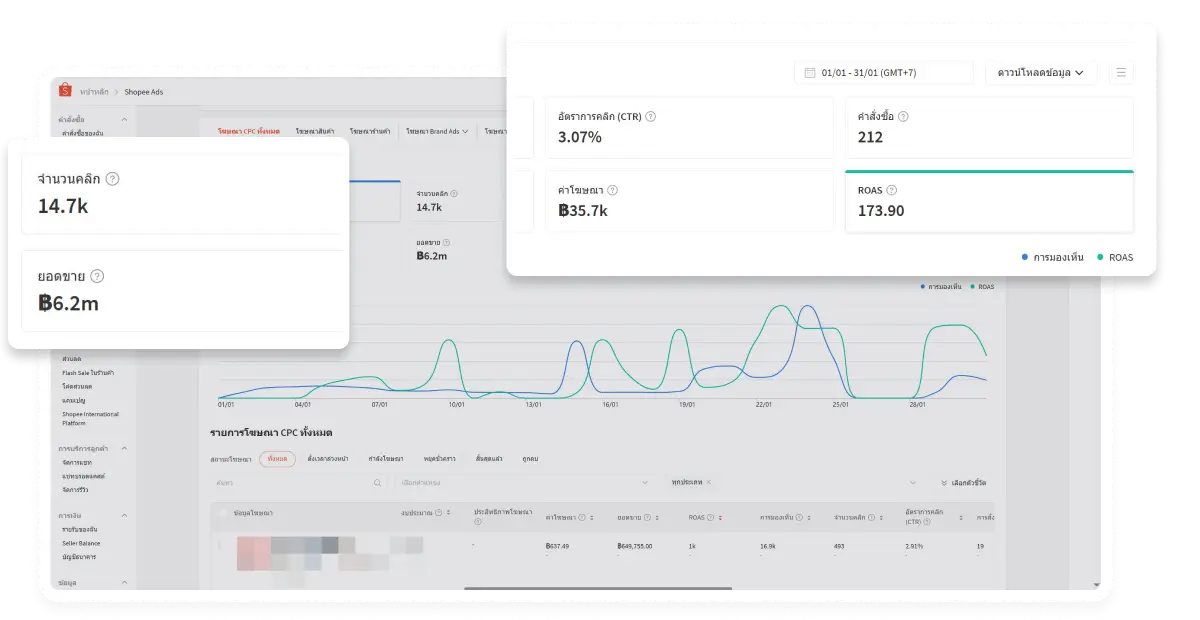Open the ดาวน์โหลดข้อมูล download dropdown
The image size is (1200, 620).
[1041, 72]
